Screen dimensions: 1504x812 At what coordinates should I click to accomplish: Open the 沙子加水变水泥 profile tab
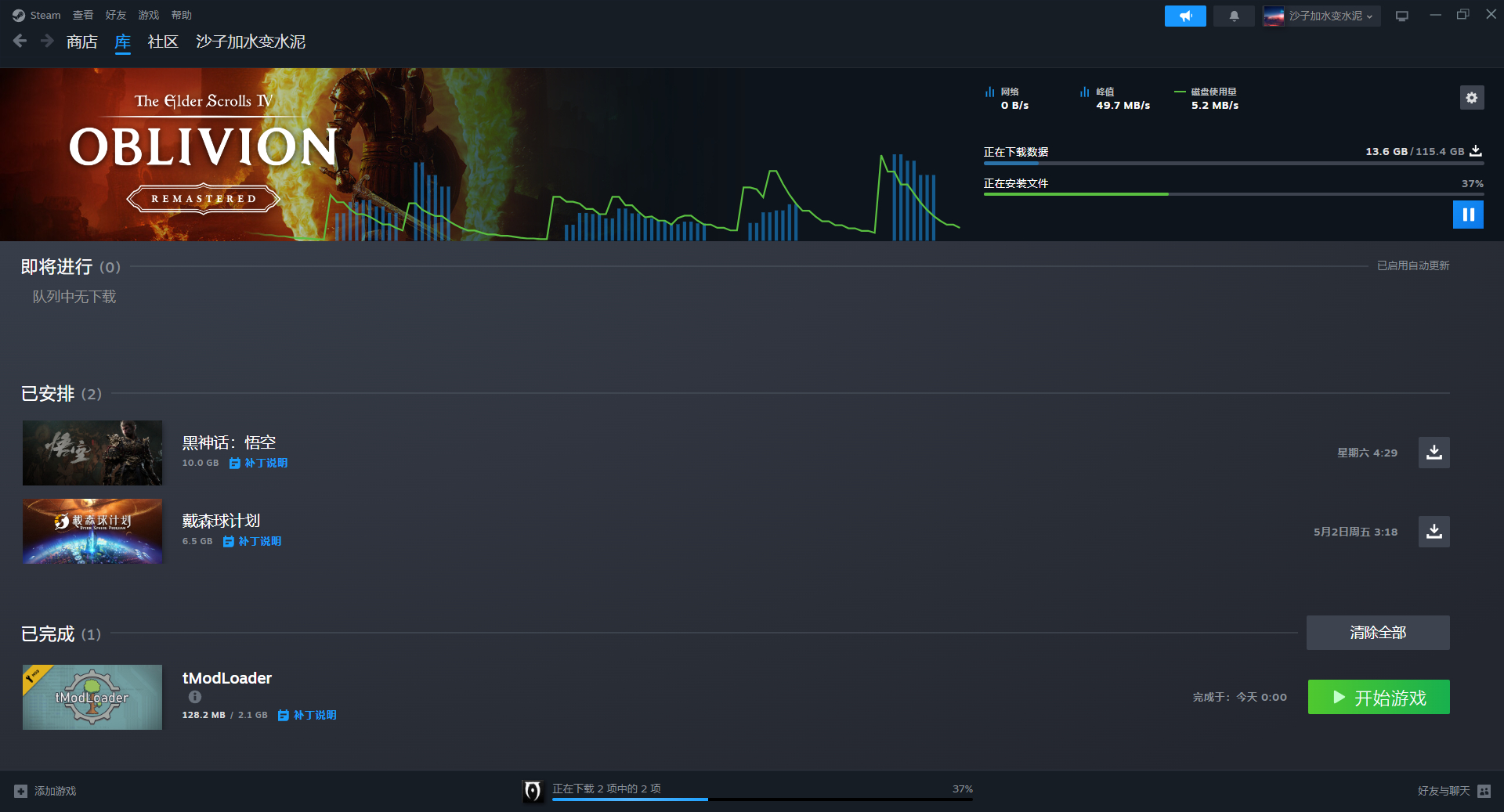pyautogui.click(x=251, y=42)
